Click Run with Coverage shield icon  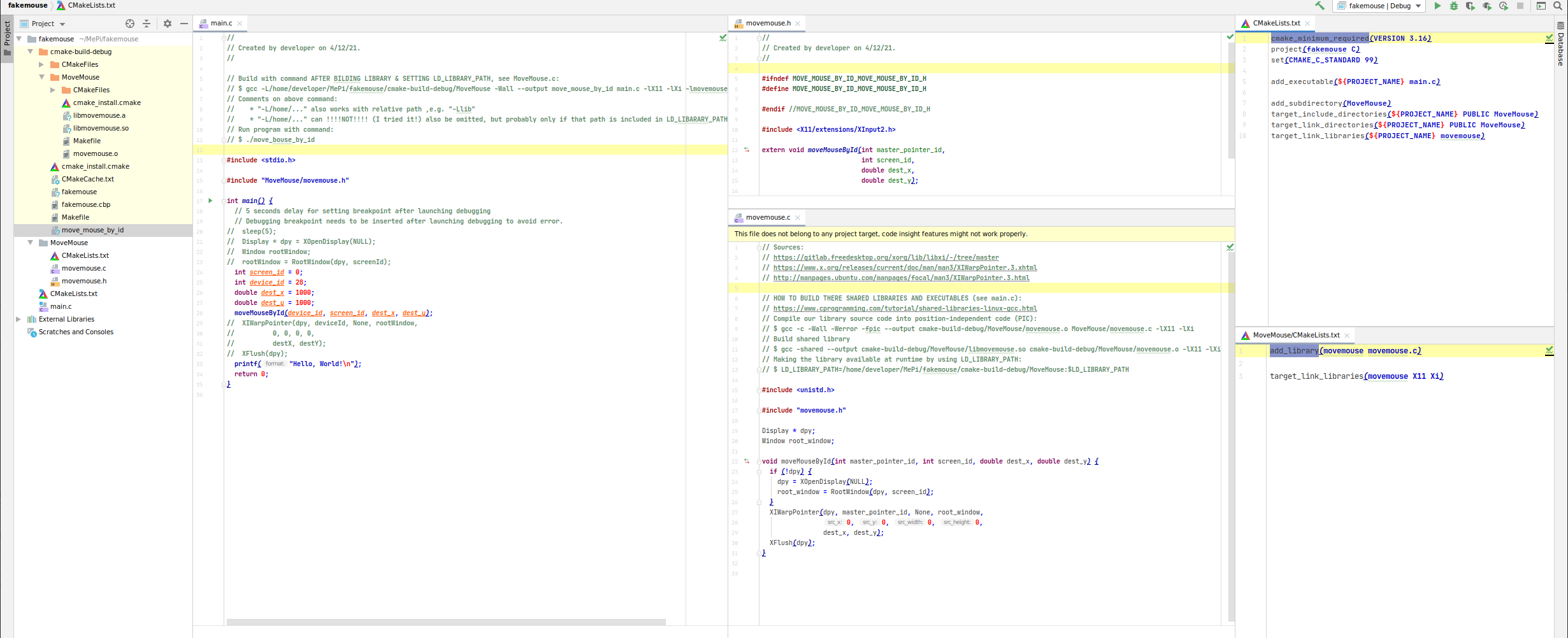(1470, 6)
